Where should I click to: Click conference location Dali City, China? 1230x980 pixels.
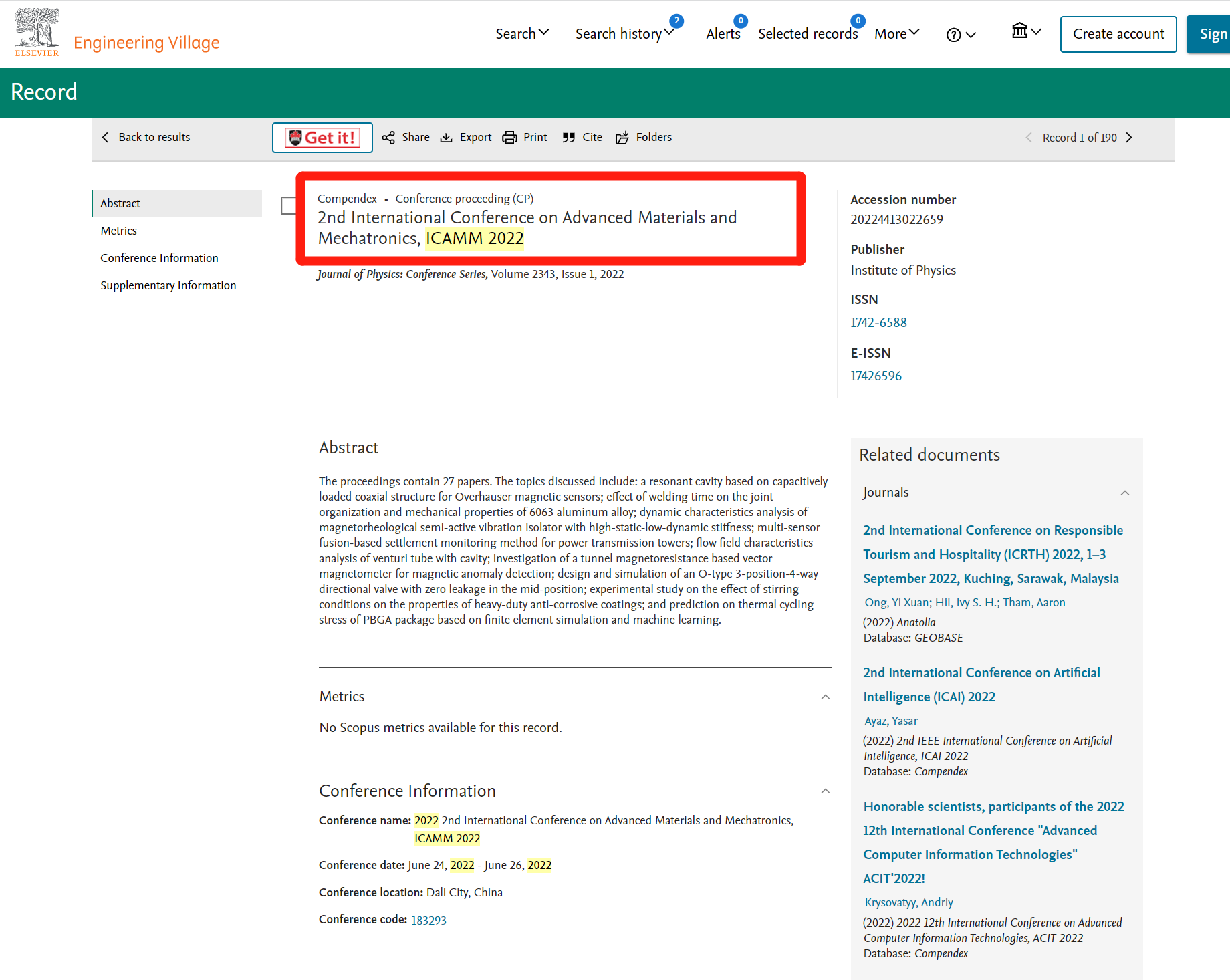[x=465, y=893]
